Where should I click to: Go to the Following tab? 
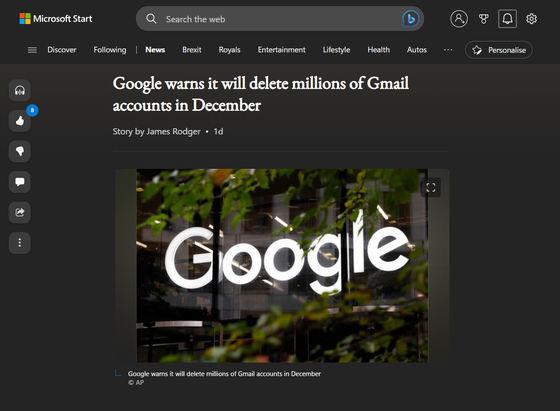[x=110, y=50]
